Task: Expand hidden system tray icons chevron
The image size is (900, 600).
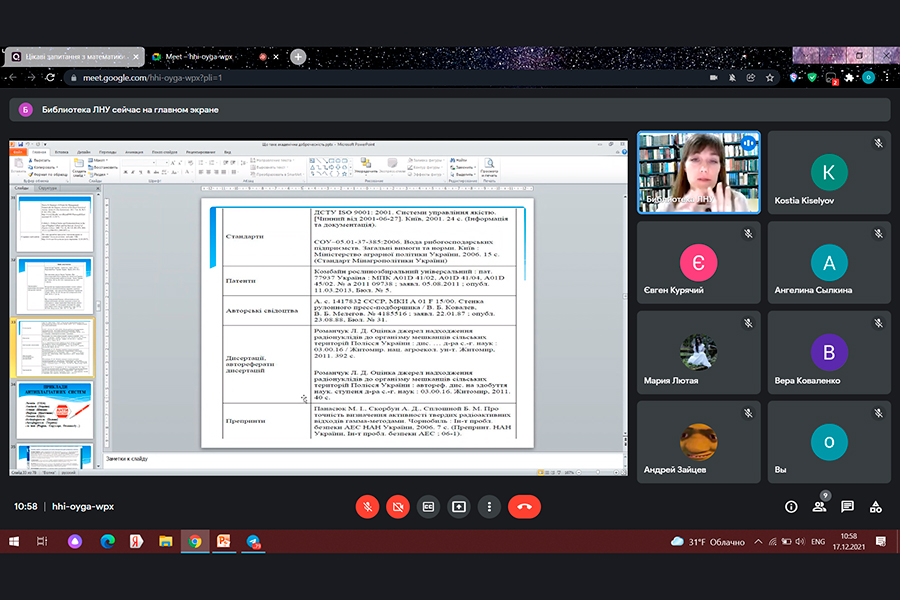Action: tap(758, 541)
